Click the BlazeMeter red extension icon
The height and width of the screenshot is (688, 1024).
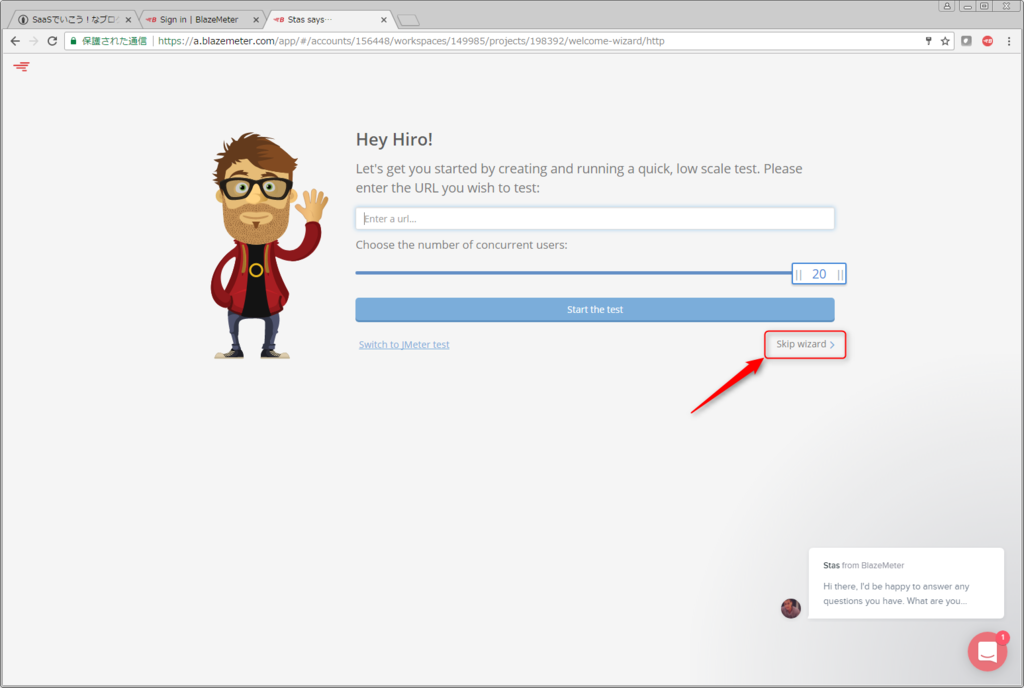pyautogui.click(x=987, y=40)
